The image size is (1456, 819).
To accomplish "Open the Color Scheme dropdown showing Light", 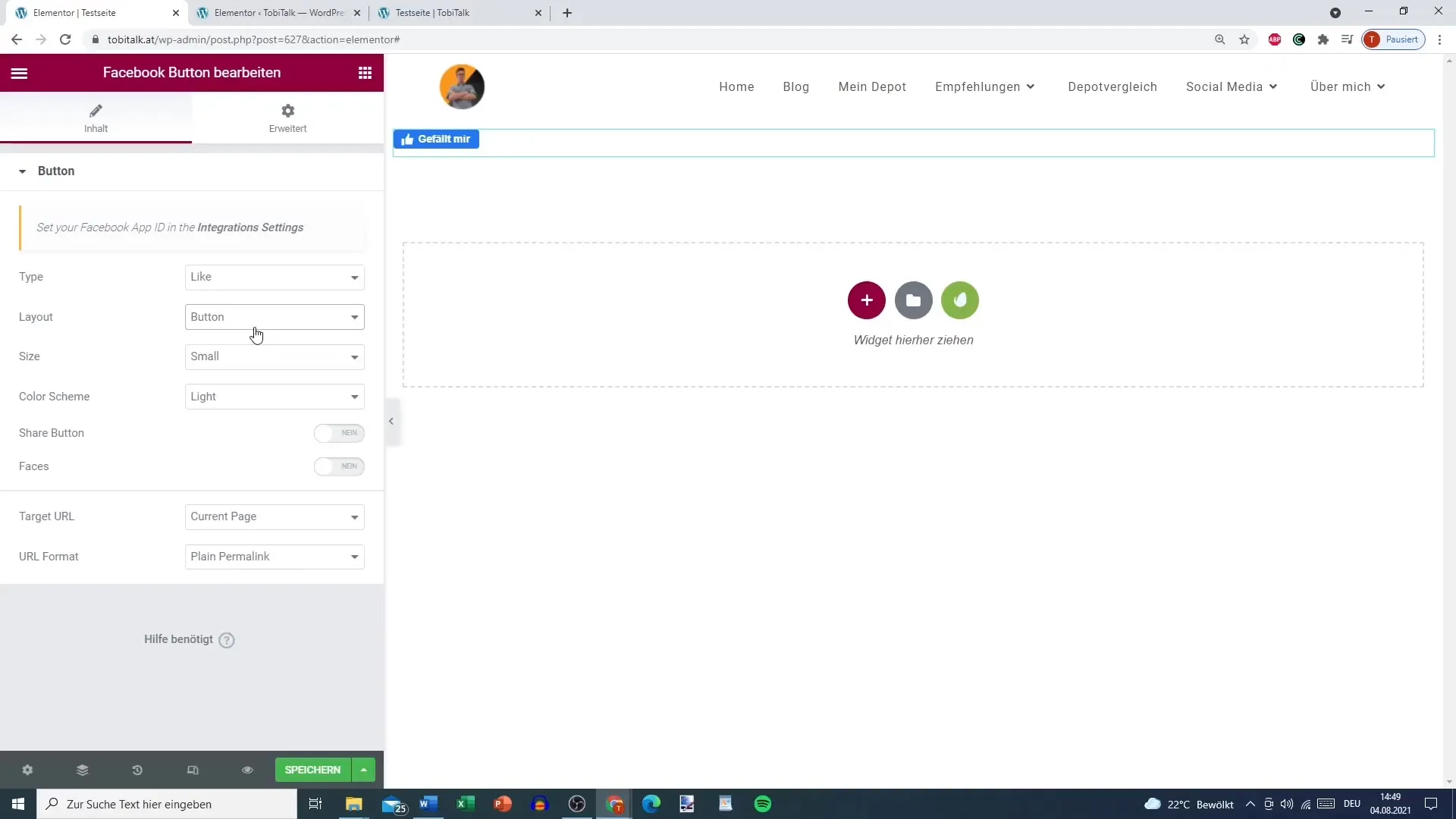I will [275, 397].
